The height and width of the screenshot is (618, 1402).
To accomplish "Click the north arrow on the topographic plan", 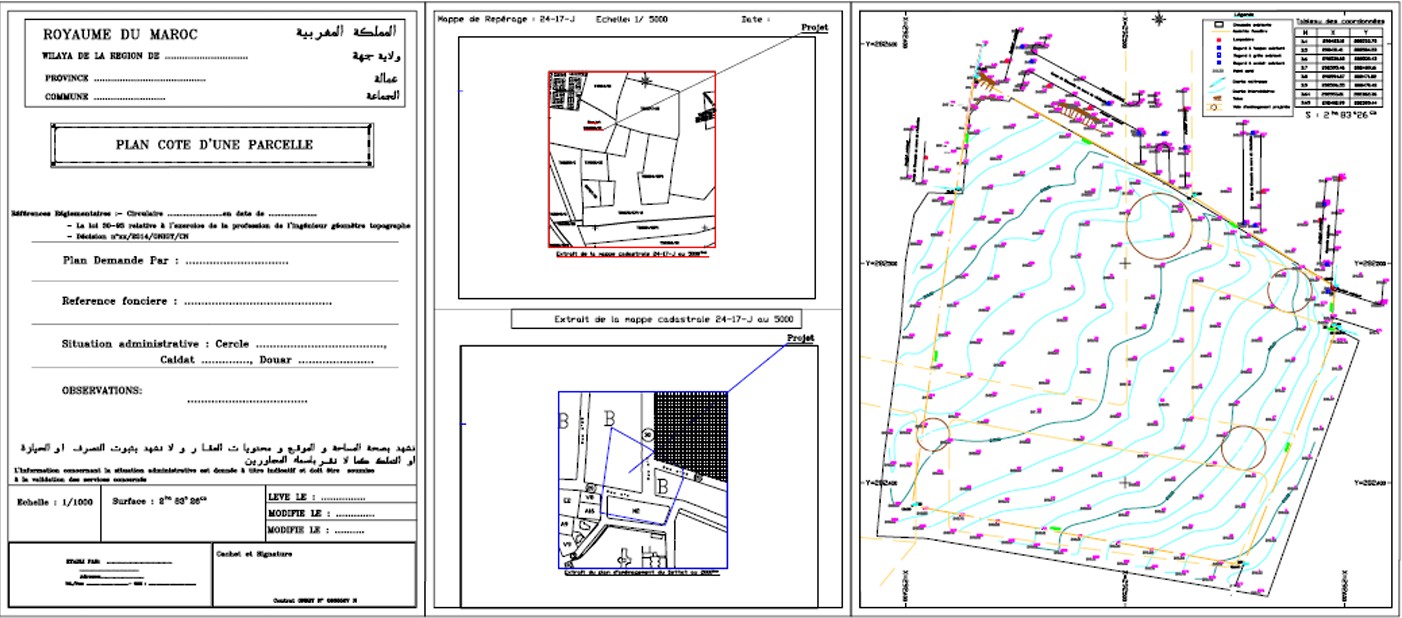I will point(1158,19).
